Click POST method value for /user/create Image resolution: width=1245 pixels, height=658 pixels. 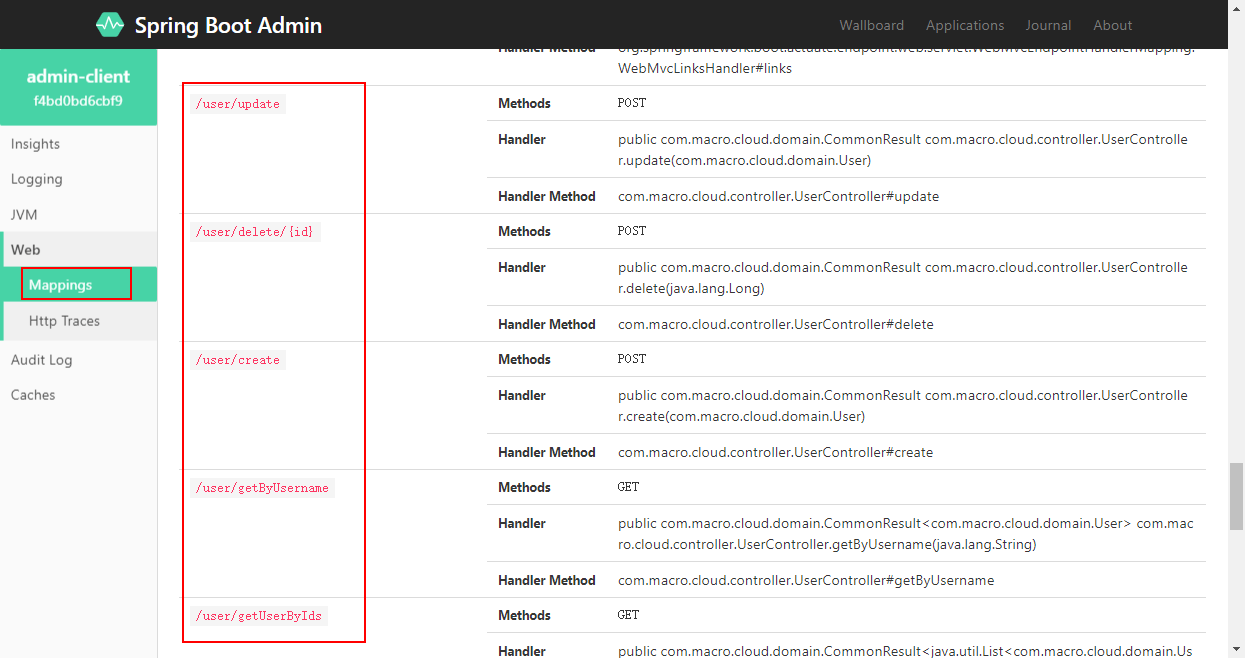(x=632, y=359)
